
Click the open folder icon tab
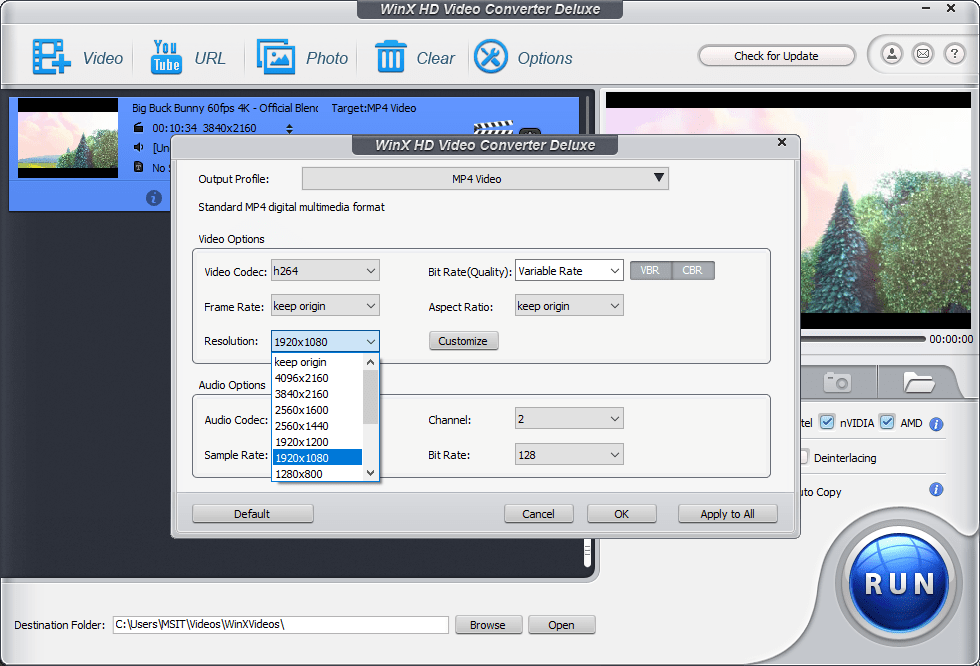918,382
